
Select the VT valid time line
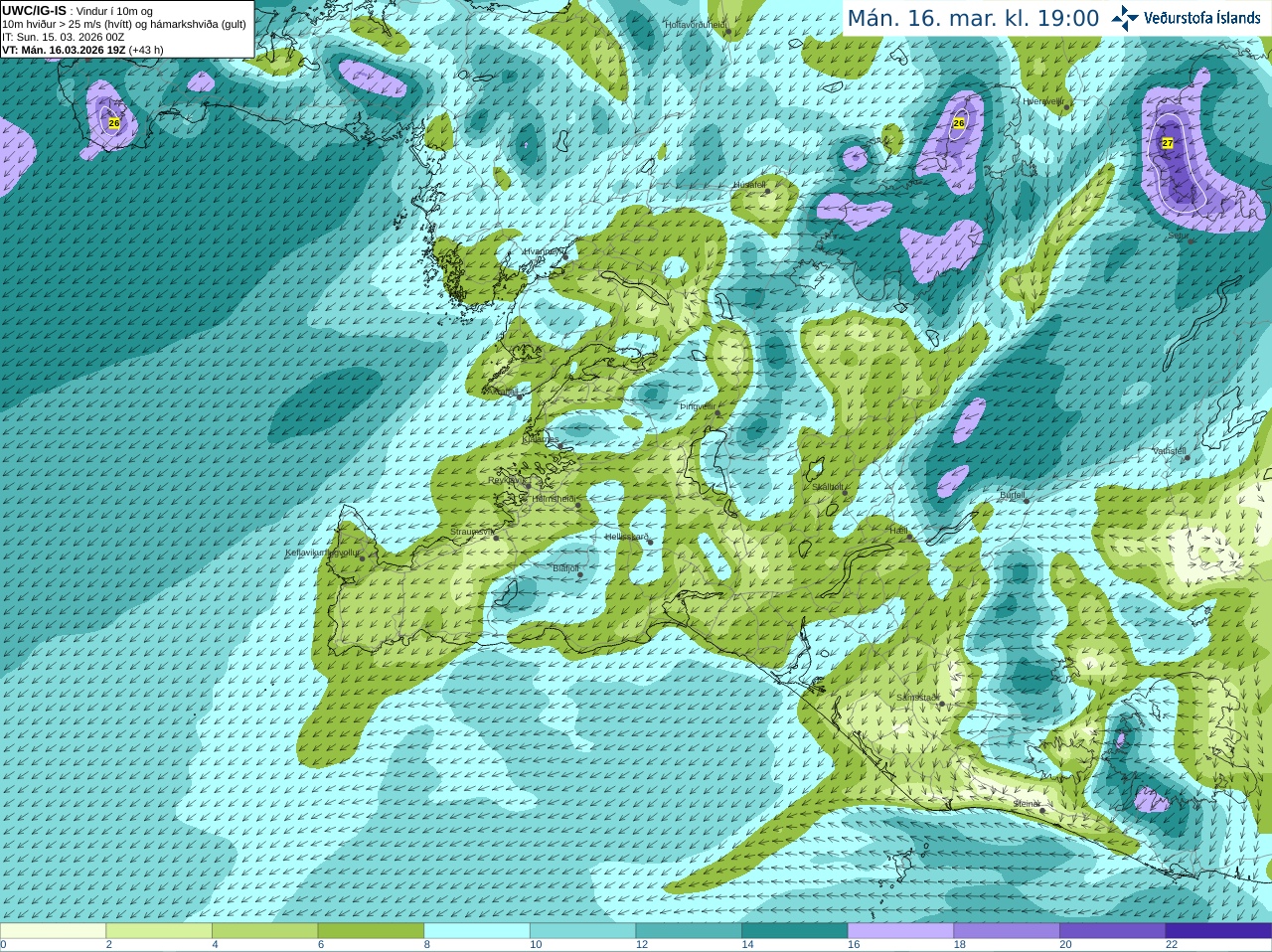pyautogui.click(x=82, y=50)
